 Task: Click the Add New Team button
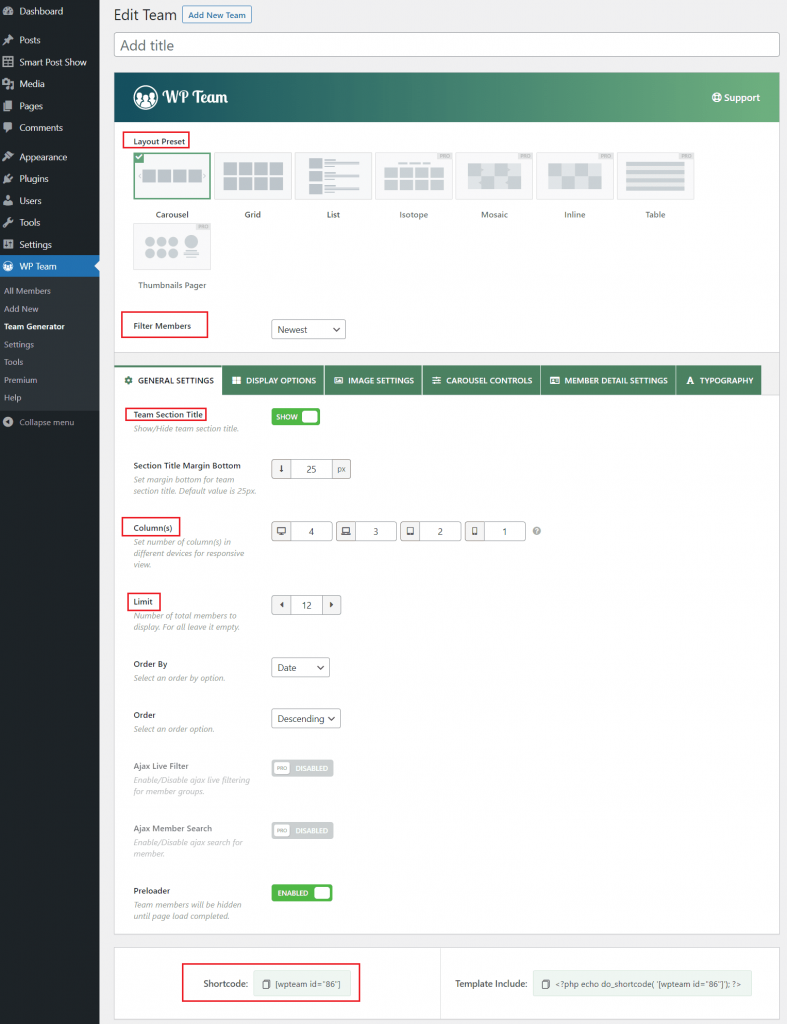[217, 15]
